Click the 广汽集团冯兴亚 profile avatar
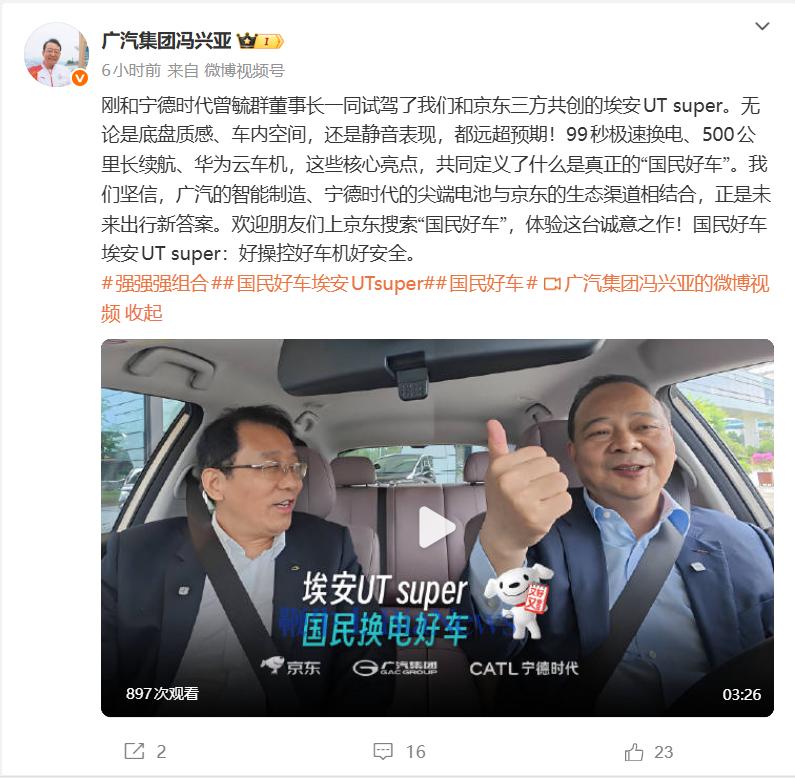This screenshot has width=795, height=778. [56, 55]
